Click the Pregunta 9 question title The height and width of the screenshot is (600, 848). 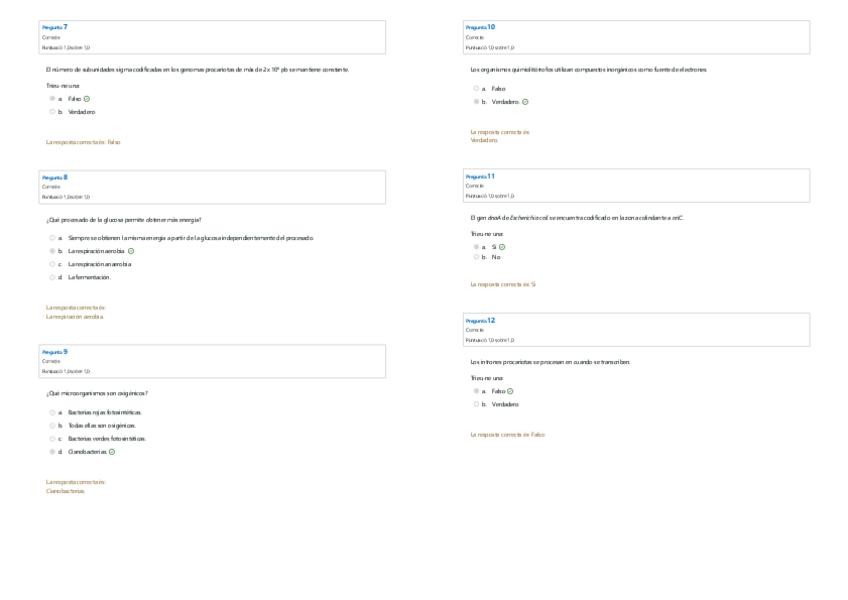pyautogui.click(x=55, y=352)
